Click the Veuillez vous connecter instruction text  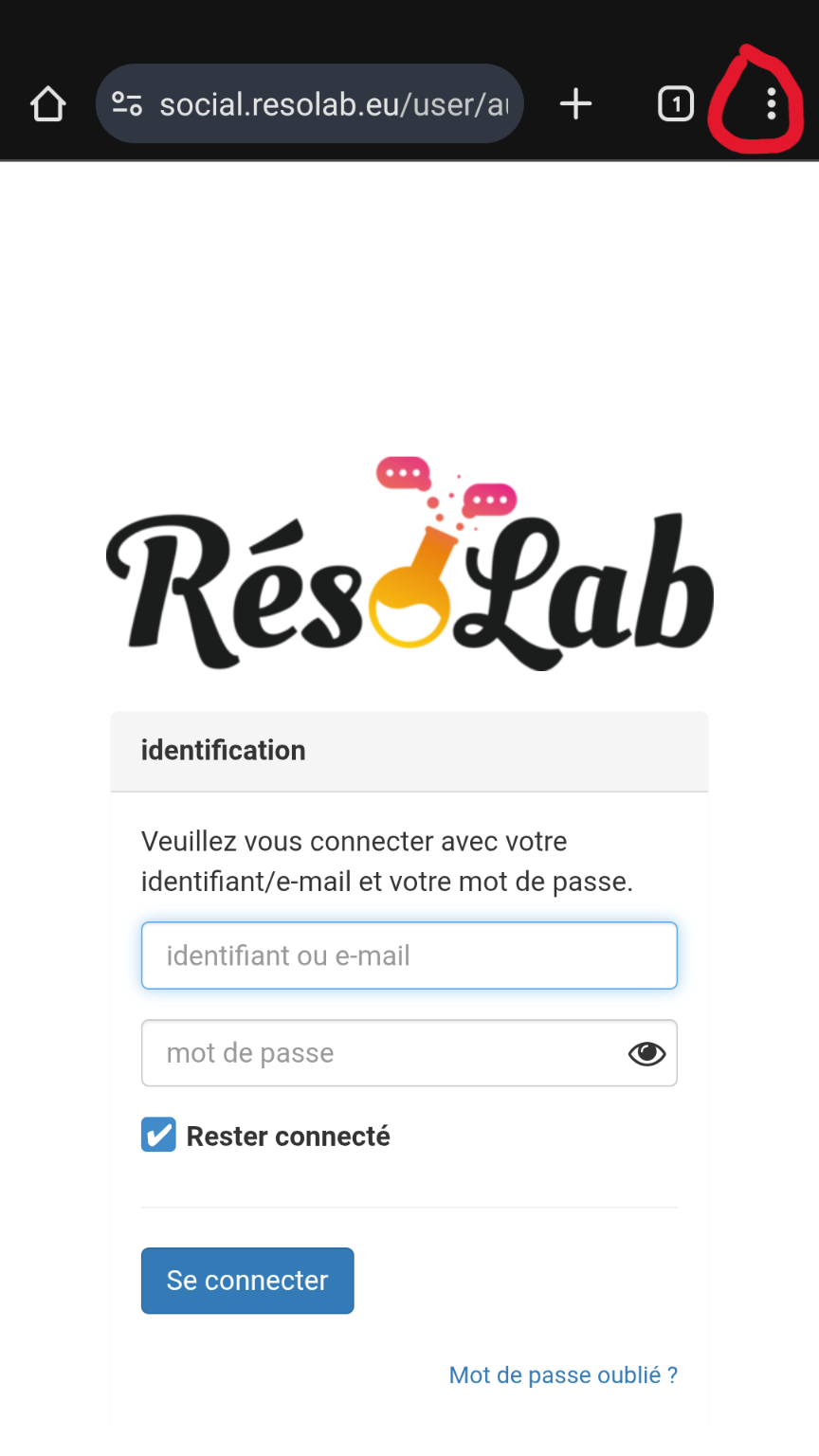[387, 862]
